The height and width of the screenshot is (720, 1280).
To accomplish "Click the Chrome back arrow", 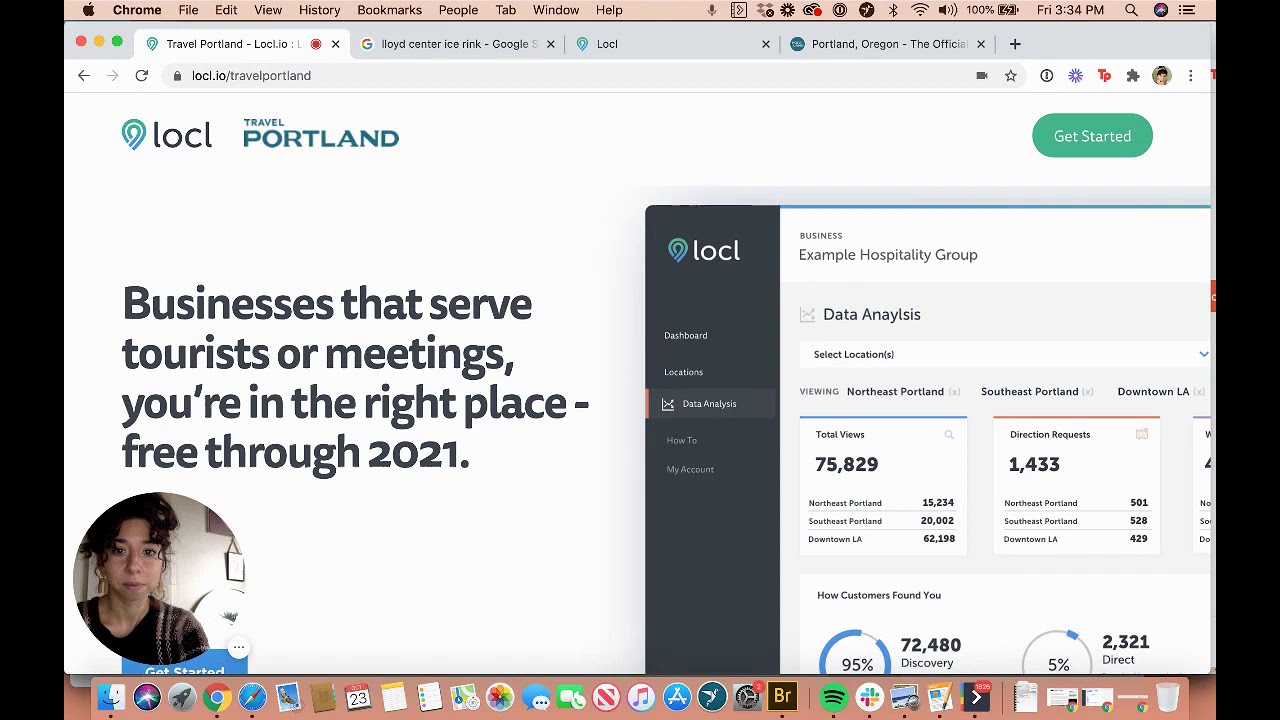I will point(84,76).
